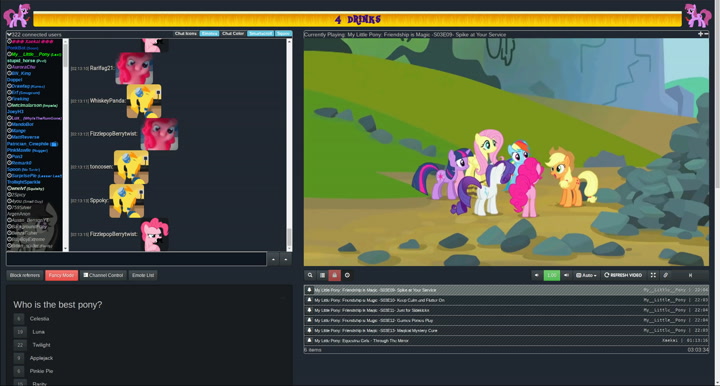Open Channel Control panel
The height and width of the screenshot is (386, 720).
pyautogui.click(x=103, y=275)
